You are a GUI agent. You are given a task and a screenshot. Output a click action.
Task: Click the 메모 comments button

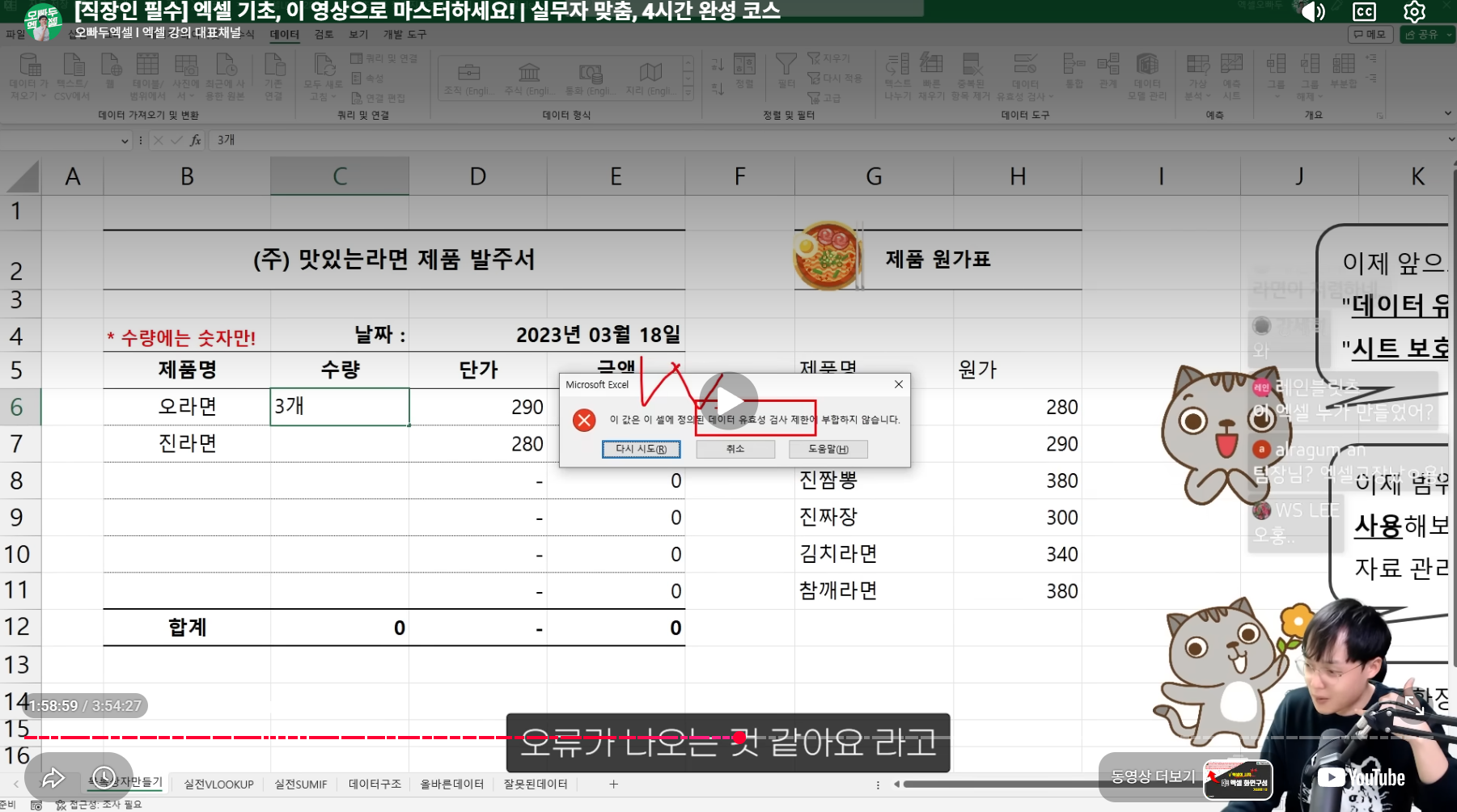pos(1370,35)
